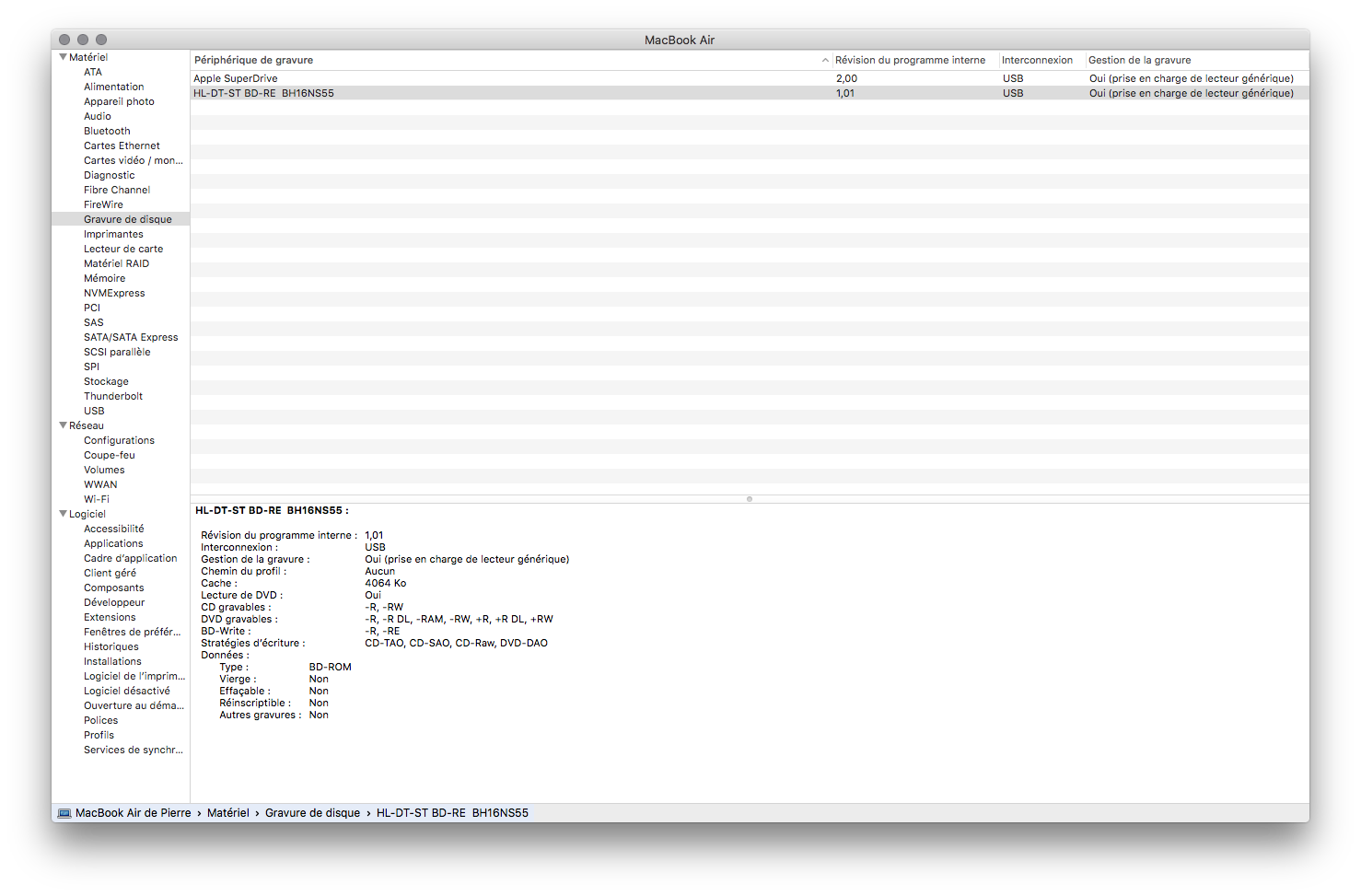Select Coupe-feu in the sidebar
This screenshot has height=896, width=1361.
point(110,455)
